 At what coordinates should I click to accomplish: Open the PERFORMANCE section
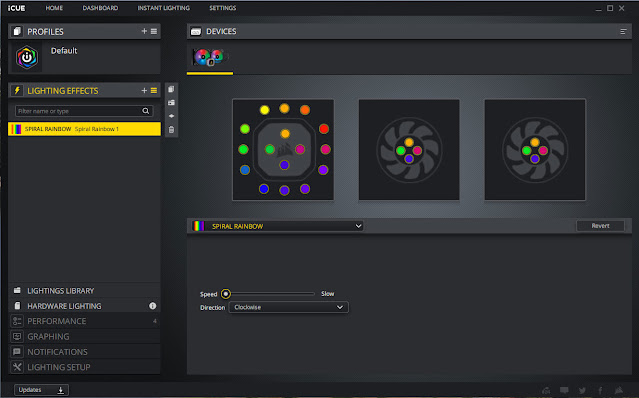[x=84, y=321]
